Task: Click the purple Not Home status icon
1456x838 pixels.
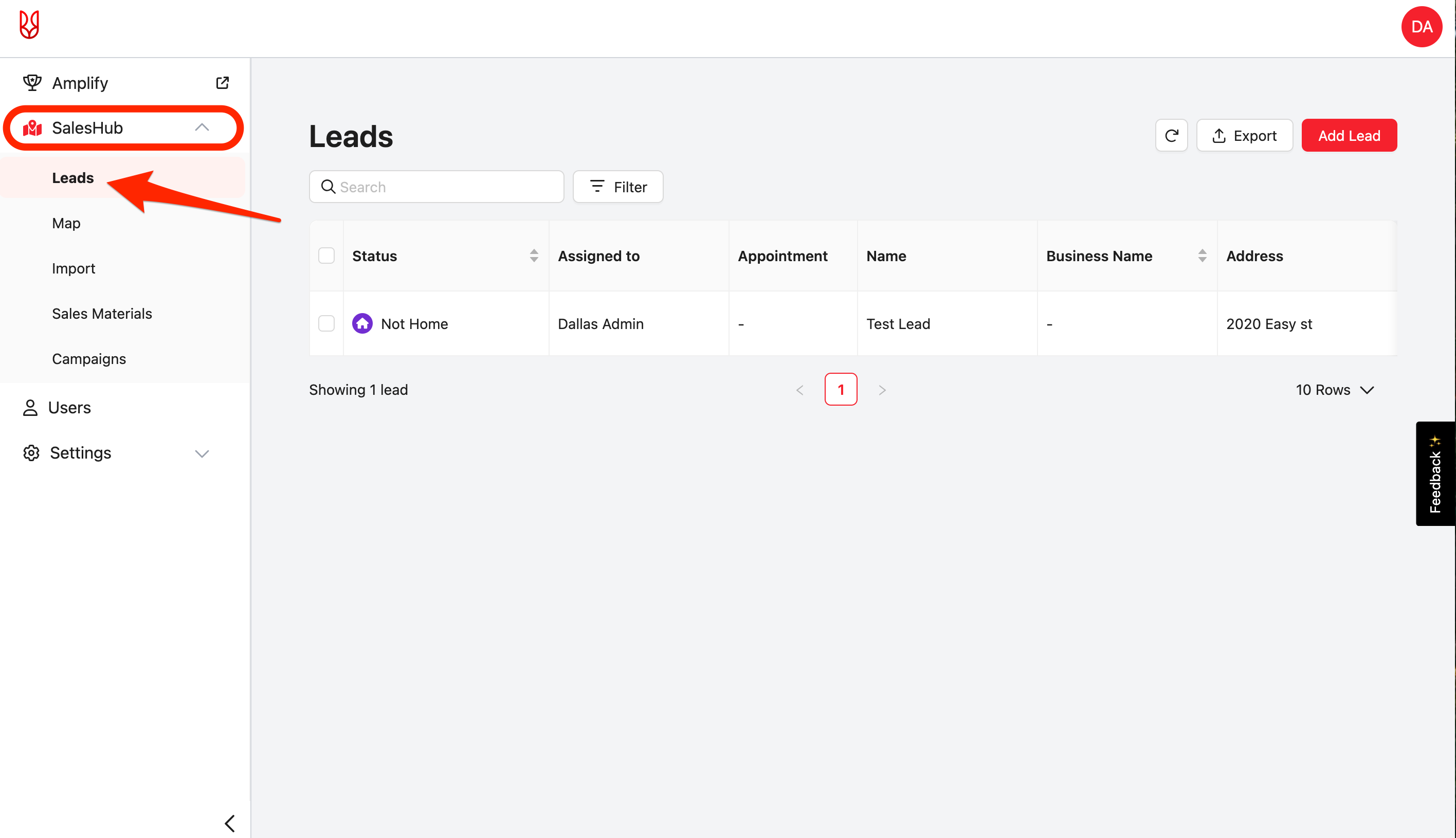Action: coord(362,323)
